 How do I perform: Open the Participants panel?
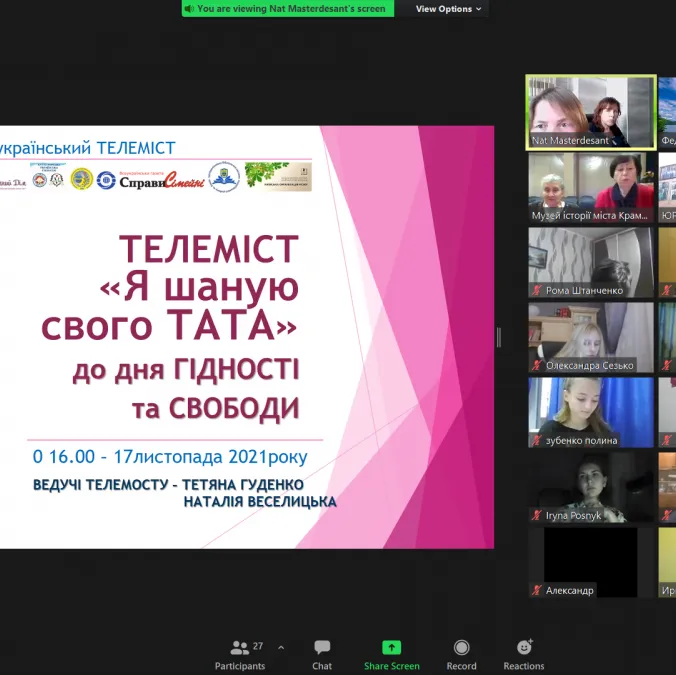240,655
